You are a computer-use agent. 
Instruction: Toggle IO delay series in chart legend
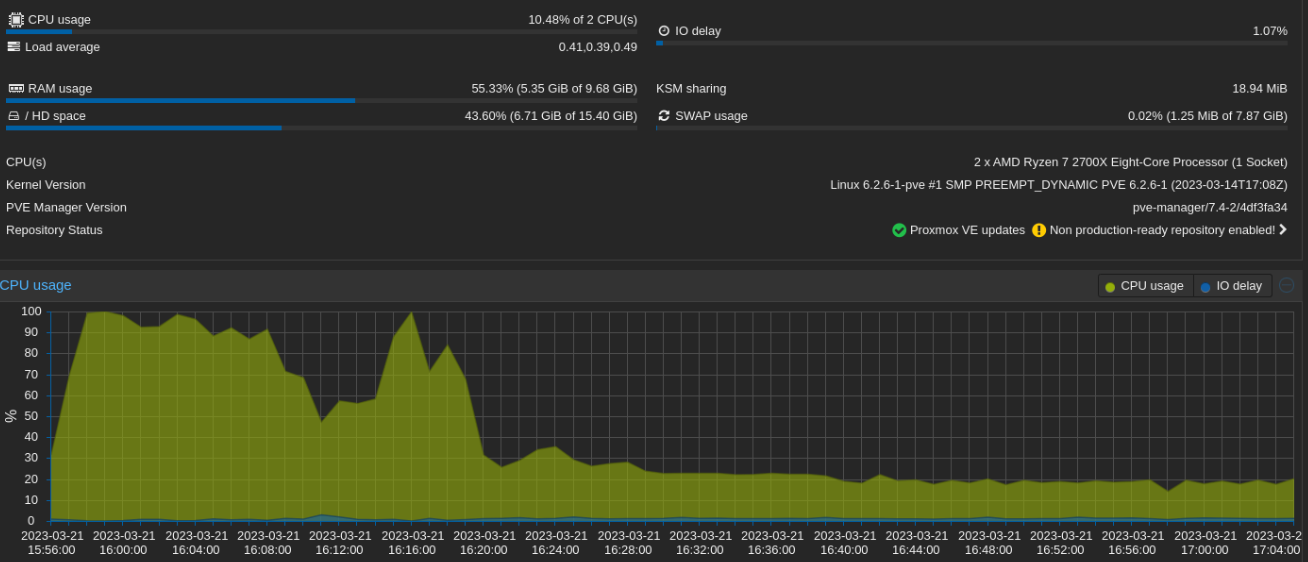click(1232, 286)
